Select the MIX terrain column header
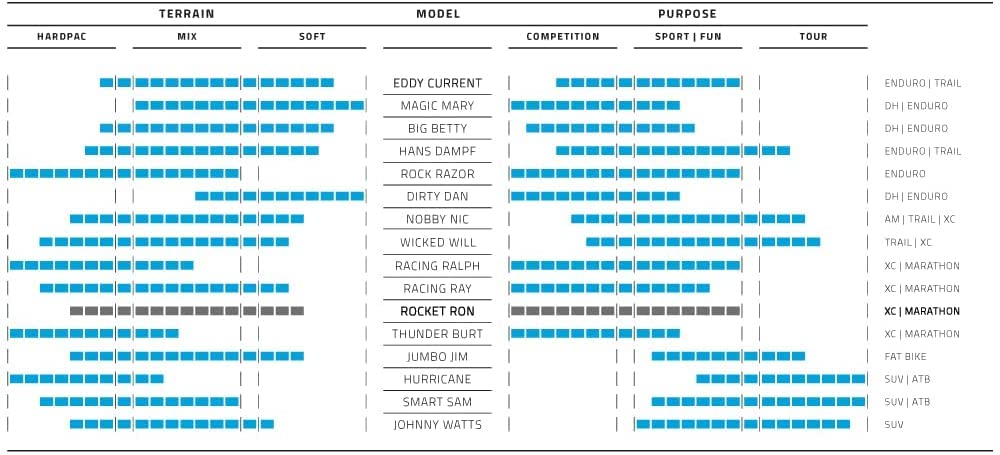1000x455 pixels. (187, 37)
